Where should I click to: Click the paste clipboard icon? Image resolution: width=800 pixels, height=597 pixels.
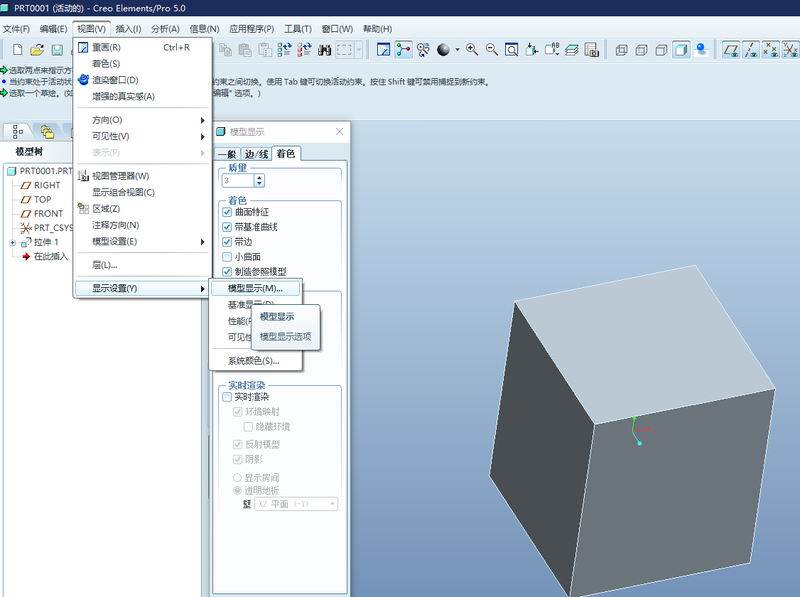(x=245, y=49)
